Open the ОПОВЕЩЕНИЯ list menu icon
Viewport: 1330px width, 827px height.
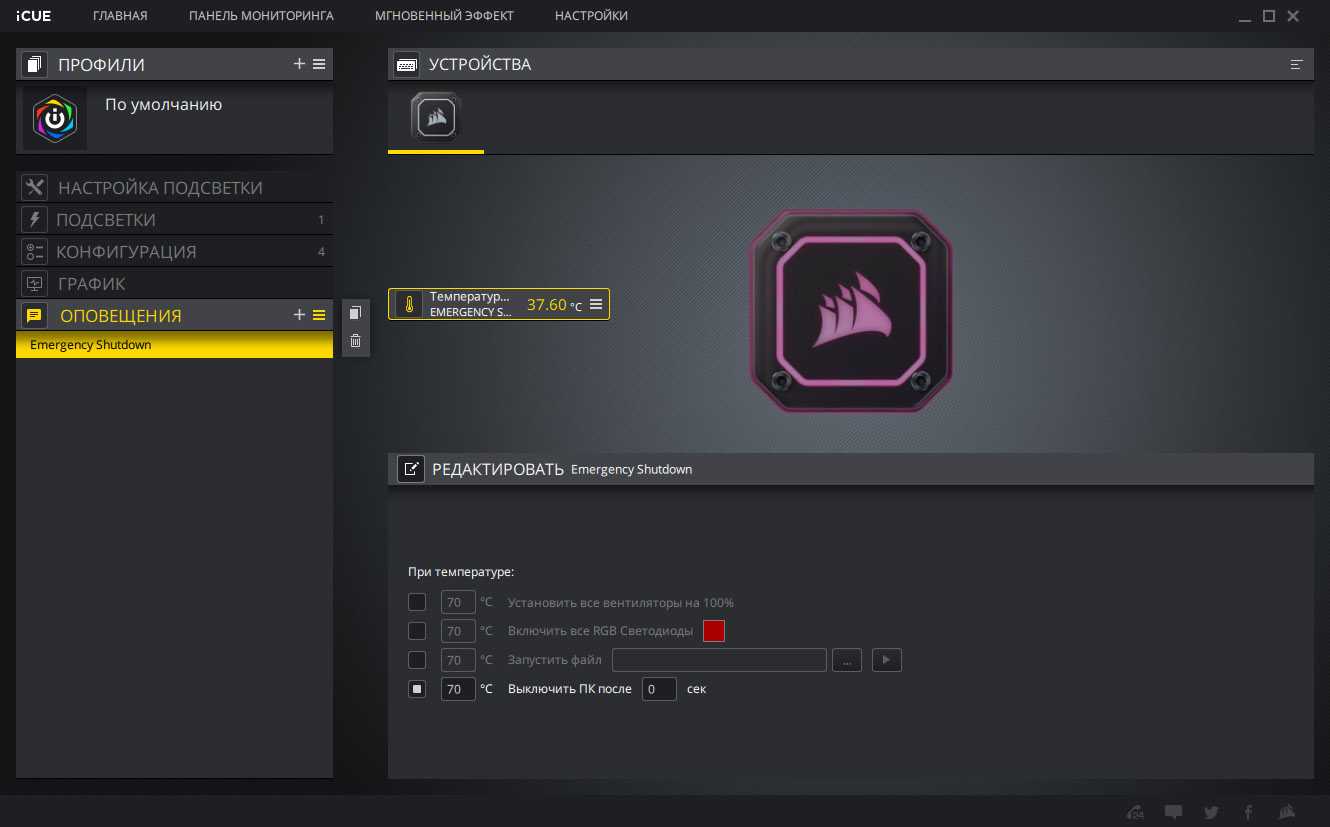tap(319, 315)
